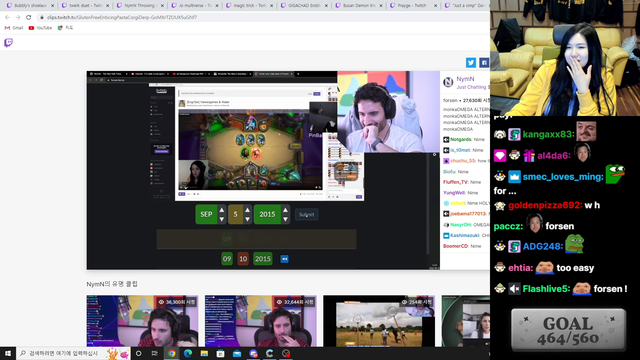Decrease the 2015 year stepper

pos(285,219)
